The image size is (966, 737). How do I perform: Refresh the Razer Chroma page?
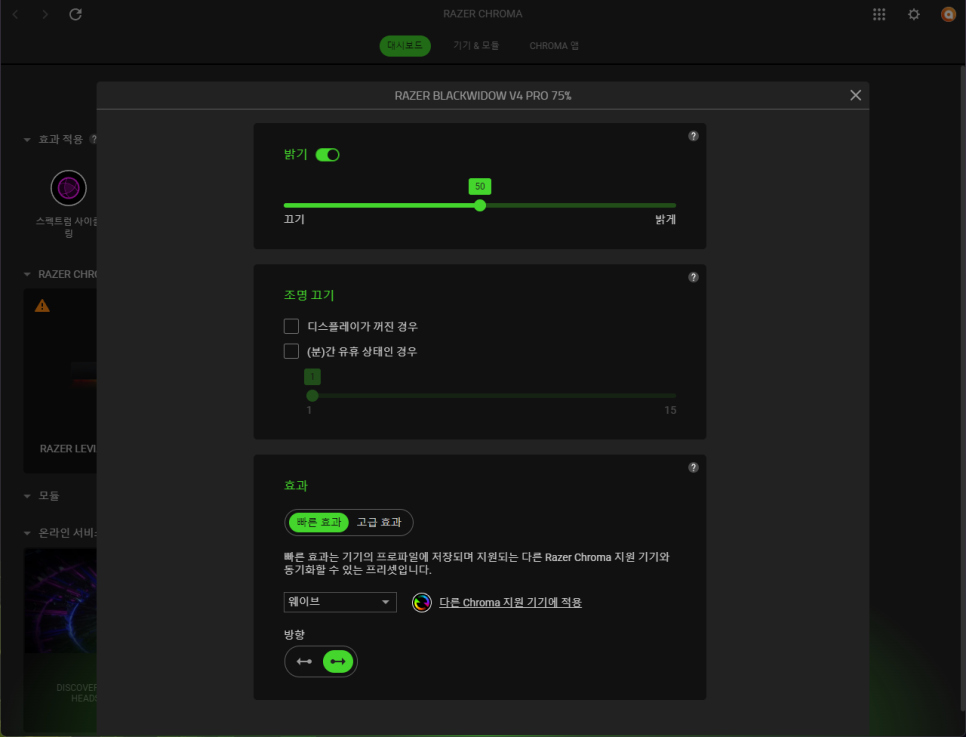point(75,14)
